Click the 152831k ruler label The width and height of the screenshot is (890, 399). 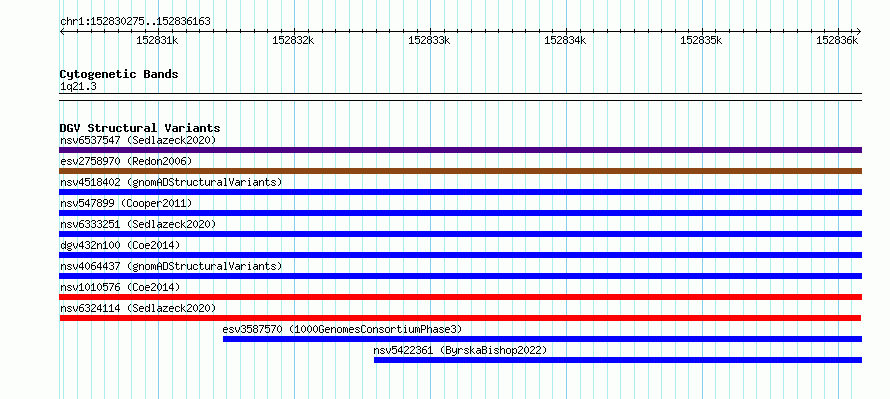coord(157,40)
